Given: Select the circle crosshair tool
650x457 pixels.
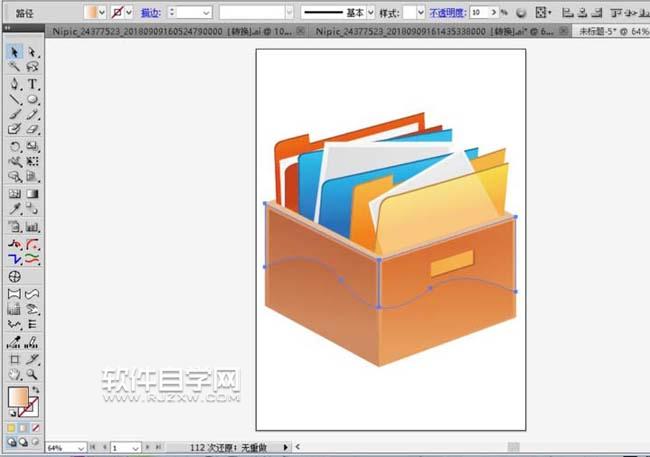Looking at the screenshot, I should (15, 277).
